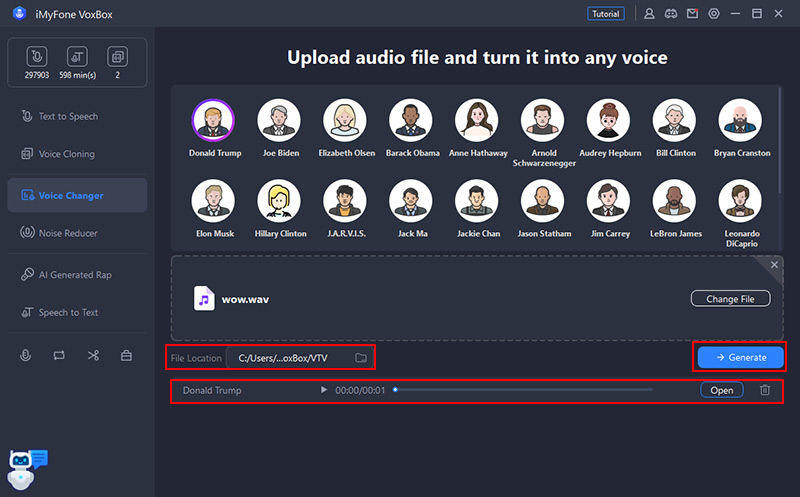Image resolution: width=800 pixels, height=497 pixels.
Task: Select the Bill Clinton voice avatar
Action: [x=674, y=120]
